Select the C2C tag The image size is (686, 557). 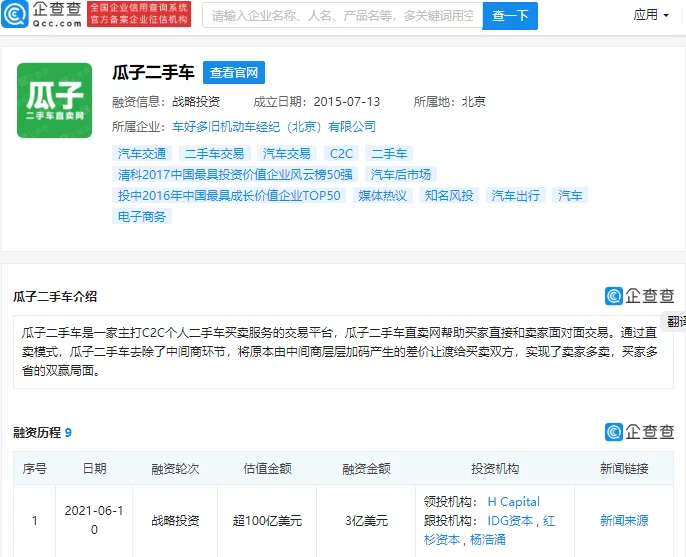click(341, 154)
